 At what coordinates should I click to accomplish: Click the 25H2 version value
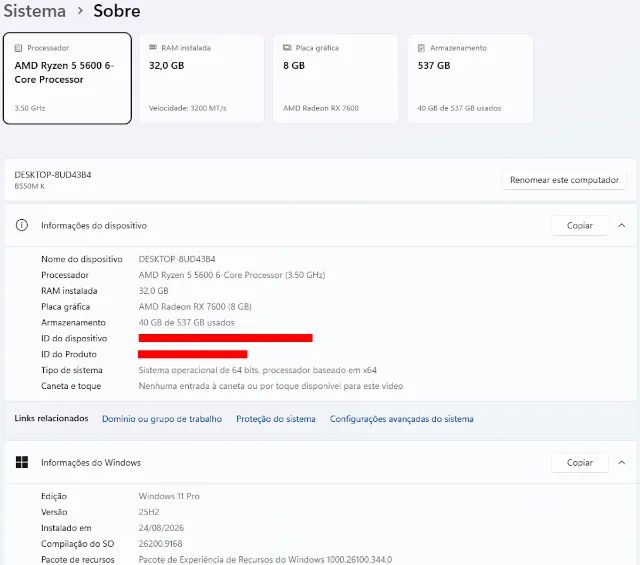149,512
